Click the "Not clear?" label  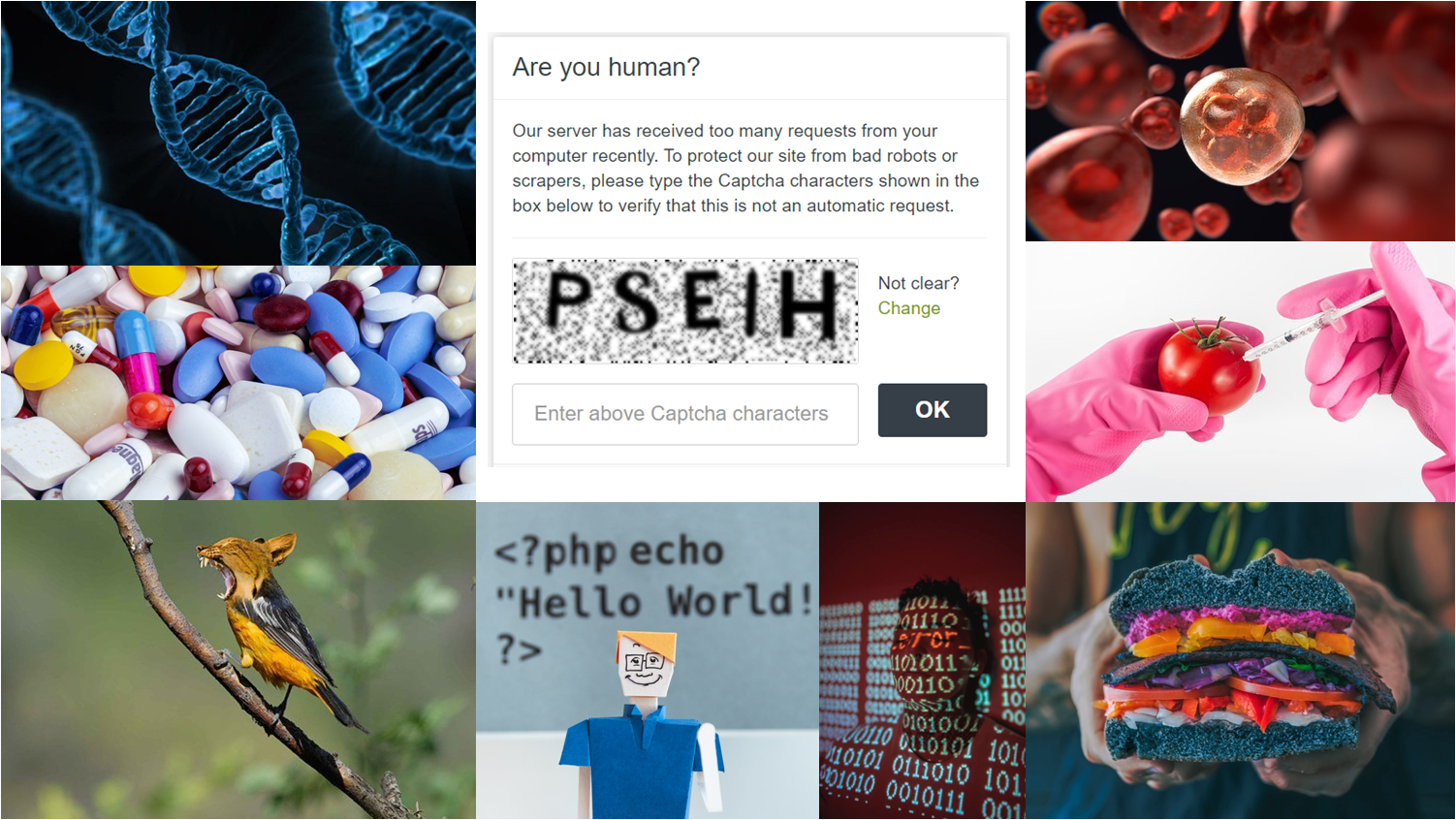click(x=918, y=283)
